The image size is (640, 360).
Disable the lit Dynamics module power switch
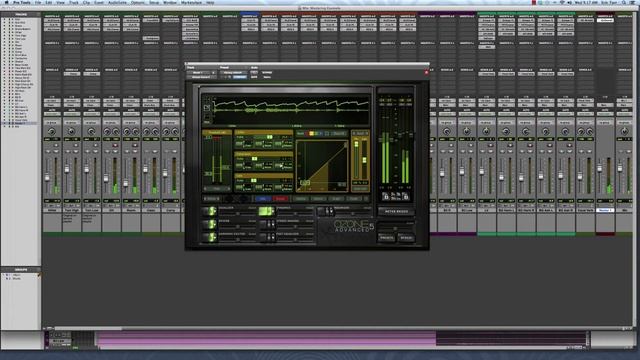pyautogui.click(x=267, y=211)
